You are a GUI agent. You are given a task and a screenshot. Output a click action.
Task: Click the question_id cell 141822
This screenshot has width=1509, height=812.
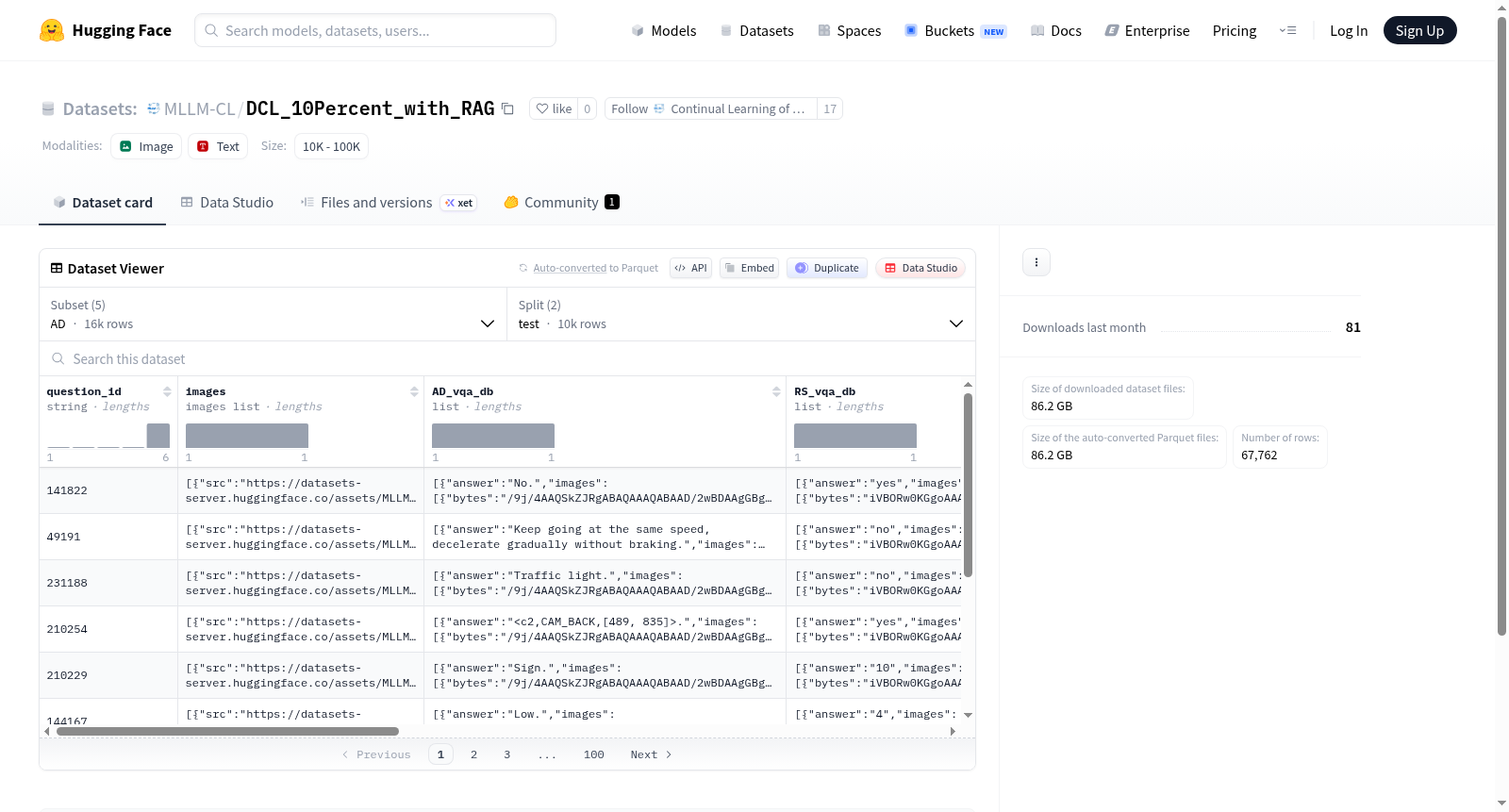[x=108, y=490]
